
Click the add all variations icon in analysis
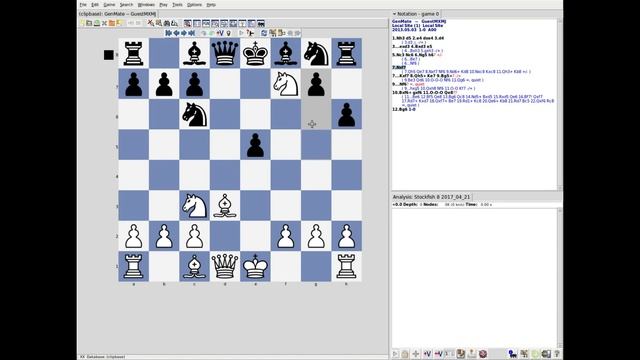click(x=439, y=354)
